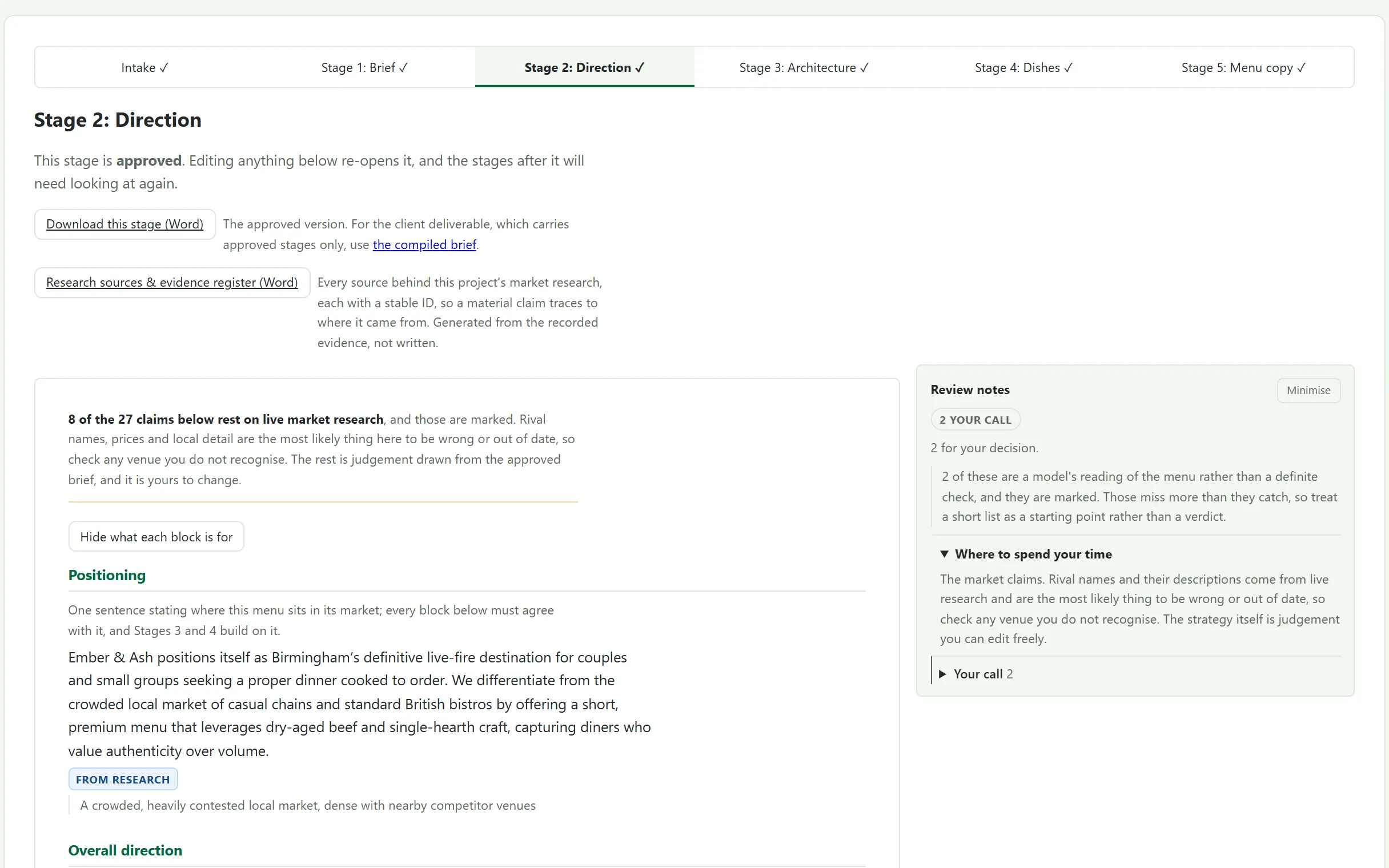Open the Intake tab
The image size is (1389, 868).
click(x=144, y=67)
